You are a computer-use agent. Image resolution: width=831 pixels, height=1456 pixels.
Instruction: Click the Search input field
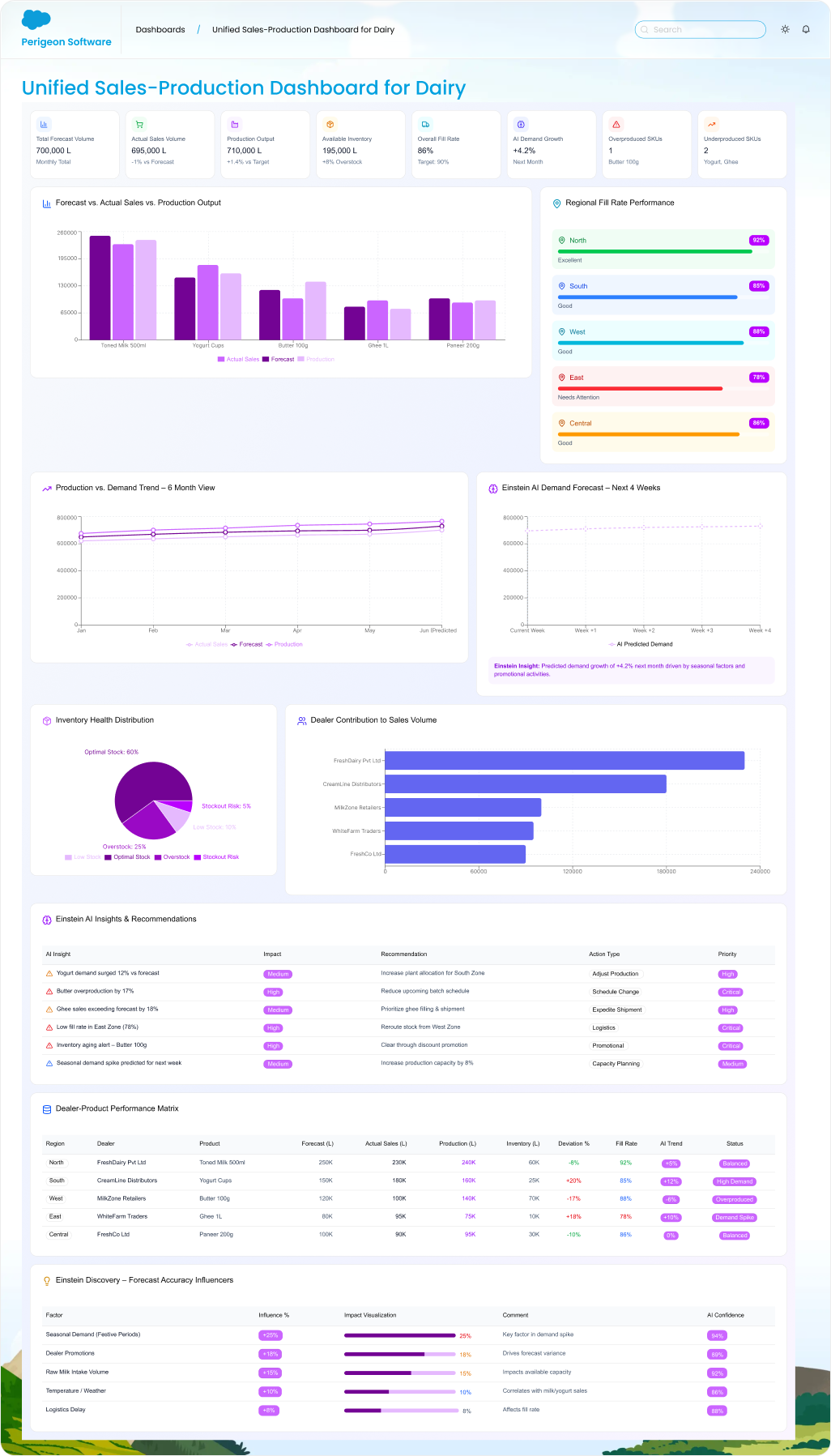701,30
